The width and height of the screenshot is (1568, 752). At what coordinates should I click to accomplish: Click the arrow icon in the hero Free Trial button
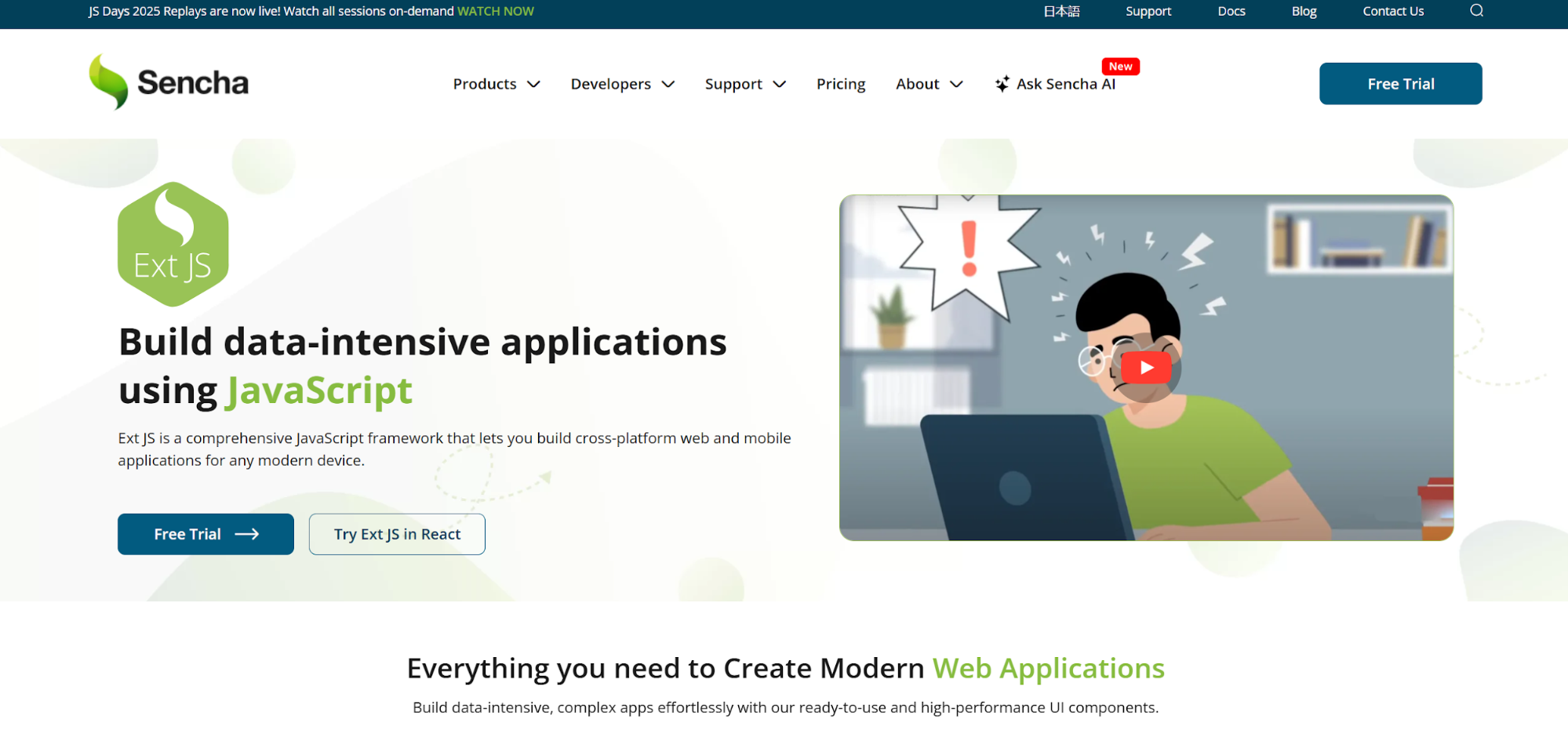coord(247,534)
